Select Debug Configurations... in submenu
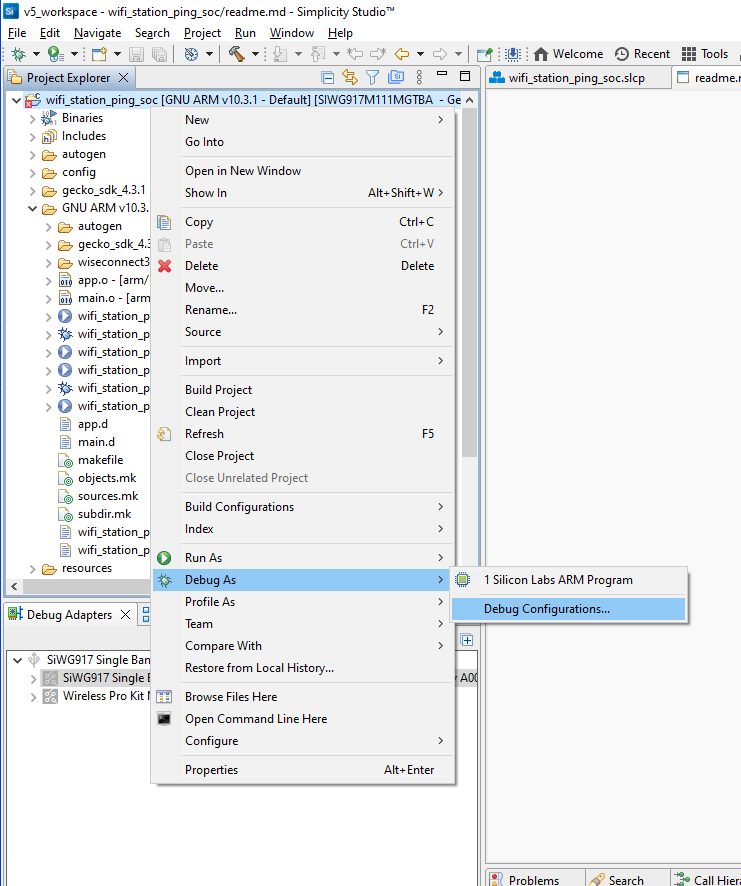 (546, 609)
